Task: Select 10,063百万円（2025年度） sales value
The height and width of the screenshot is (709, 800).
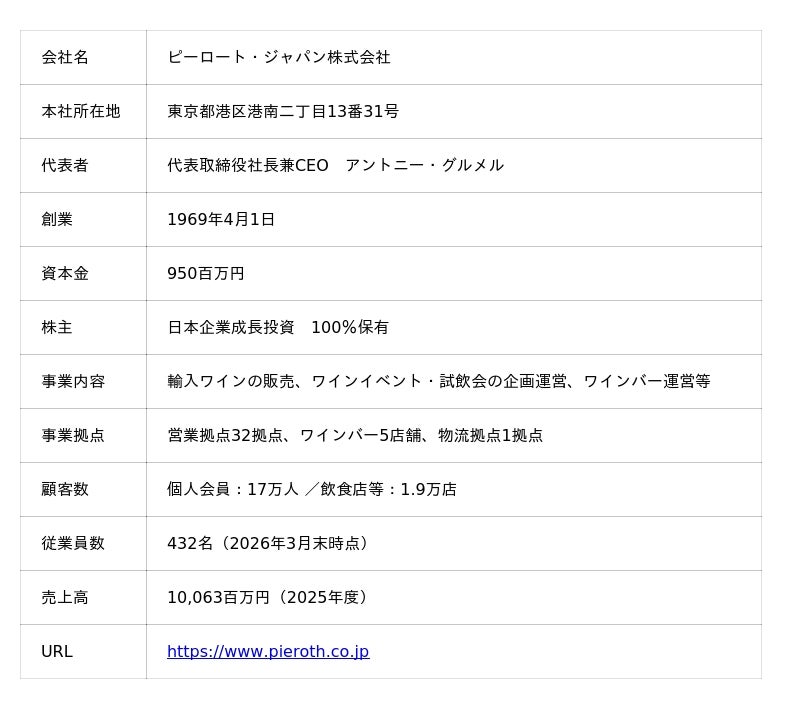Action: pyautogui.click(x=269, y=598)
